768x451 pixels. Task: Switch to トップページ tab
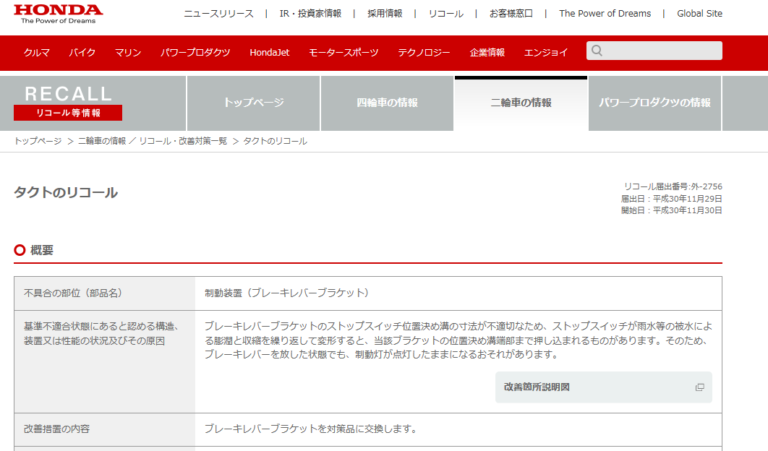(253, 103)
